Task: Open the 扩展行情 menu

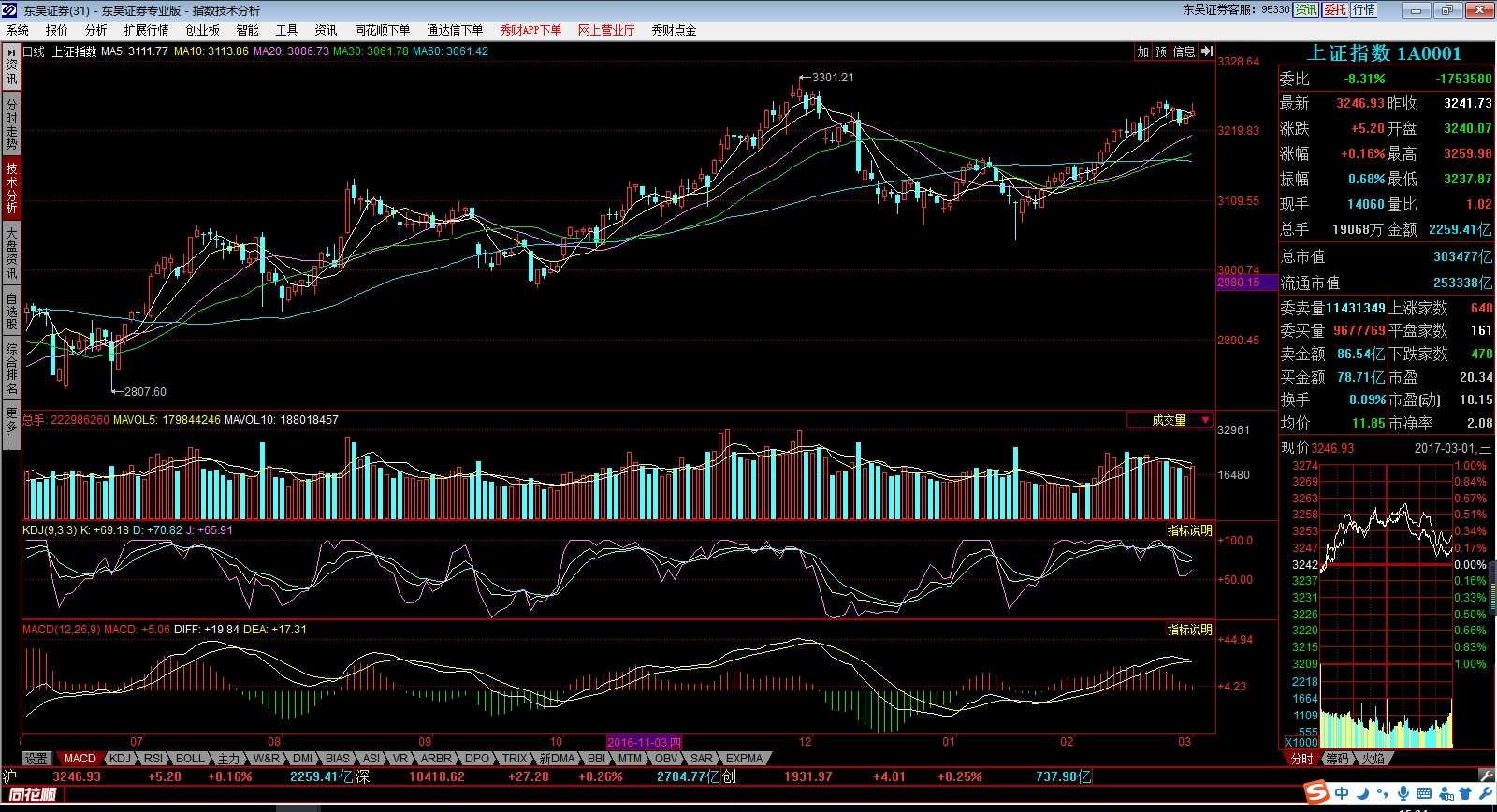Action: 147,30
